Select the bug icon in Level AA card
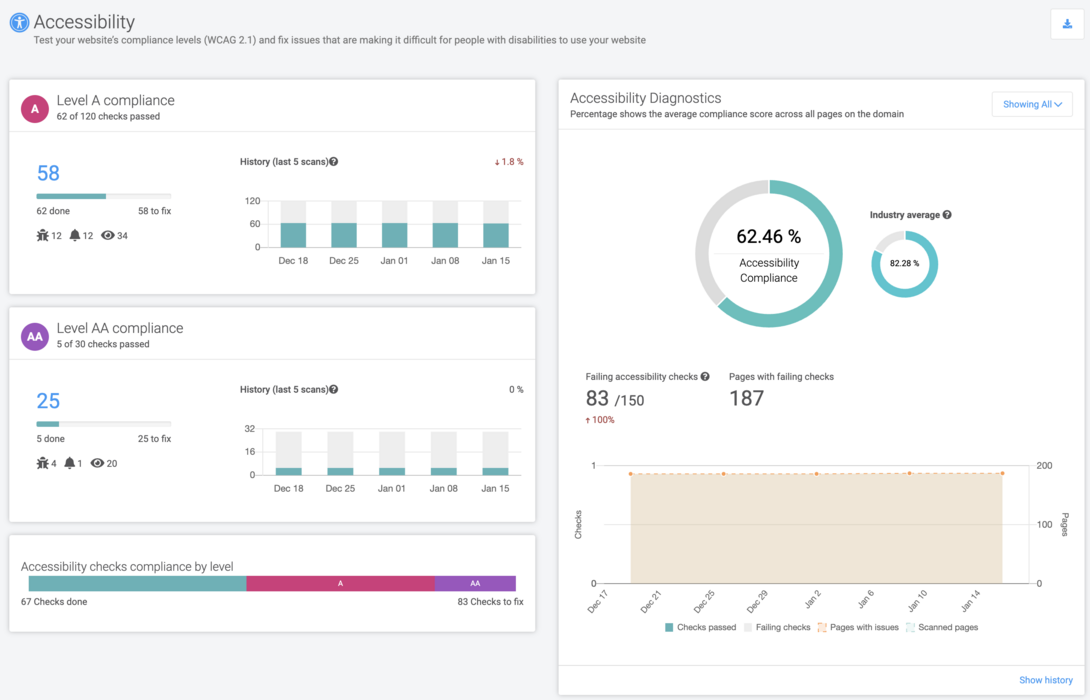This screenshot has height=700, width=1090. pos(43,463)
